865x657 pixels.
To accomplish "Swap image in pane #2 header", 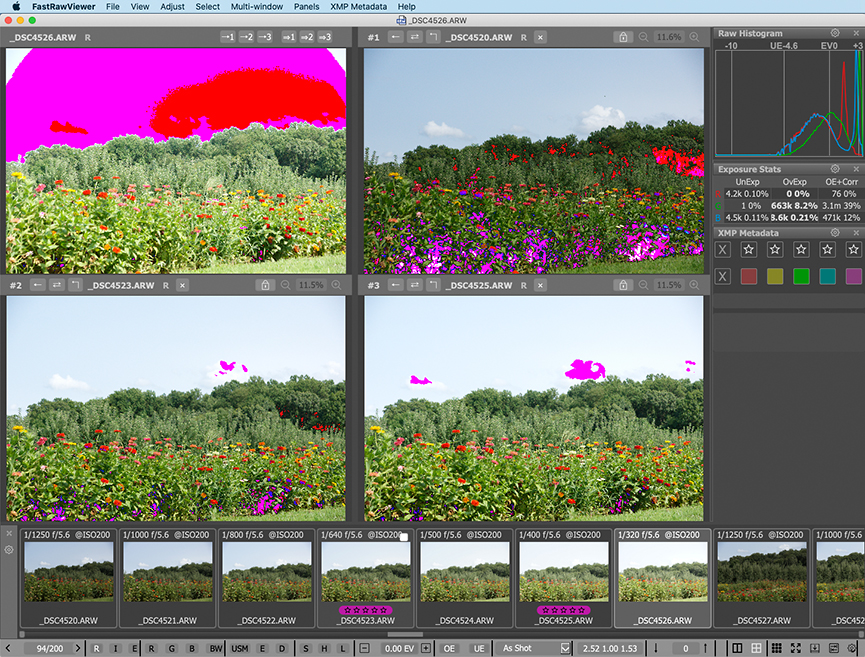I will click(58, 285).
